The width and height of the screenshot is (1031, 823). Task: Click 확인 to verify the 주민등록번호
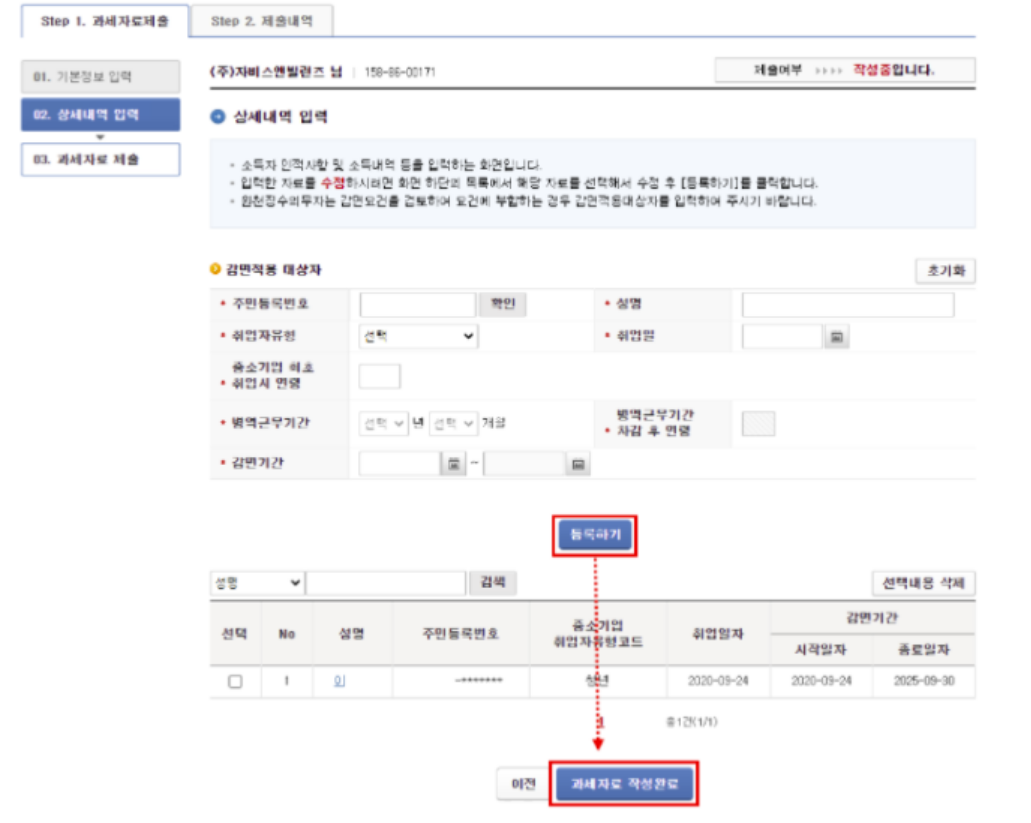503,303
